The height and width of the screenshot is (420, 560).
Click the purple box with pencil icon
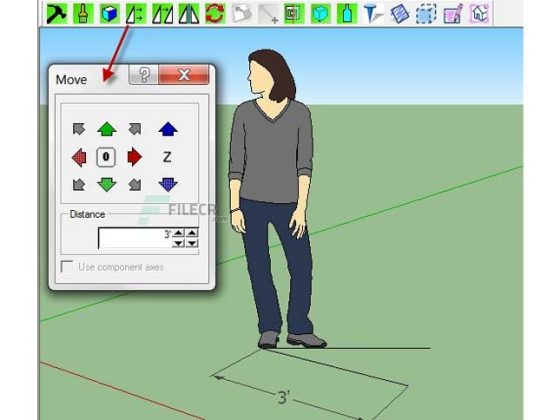[453, 14]
